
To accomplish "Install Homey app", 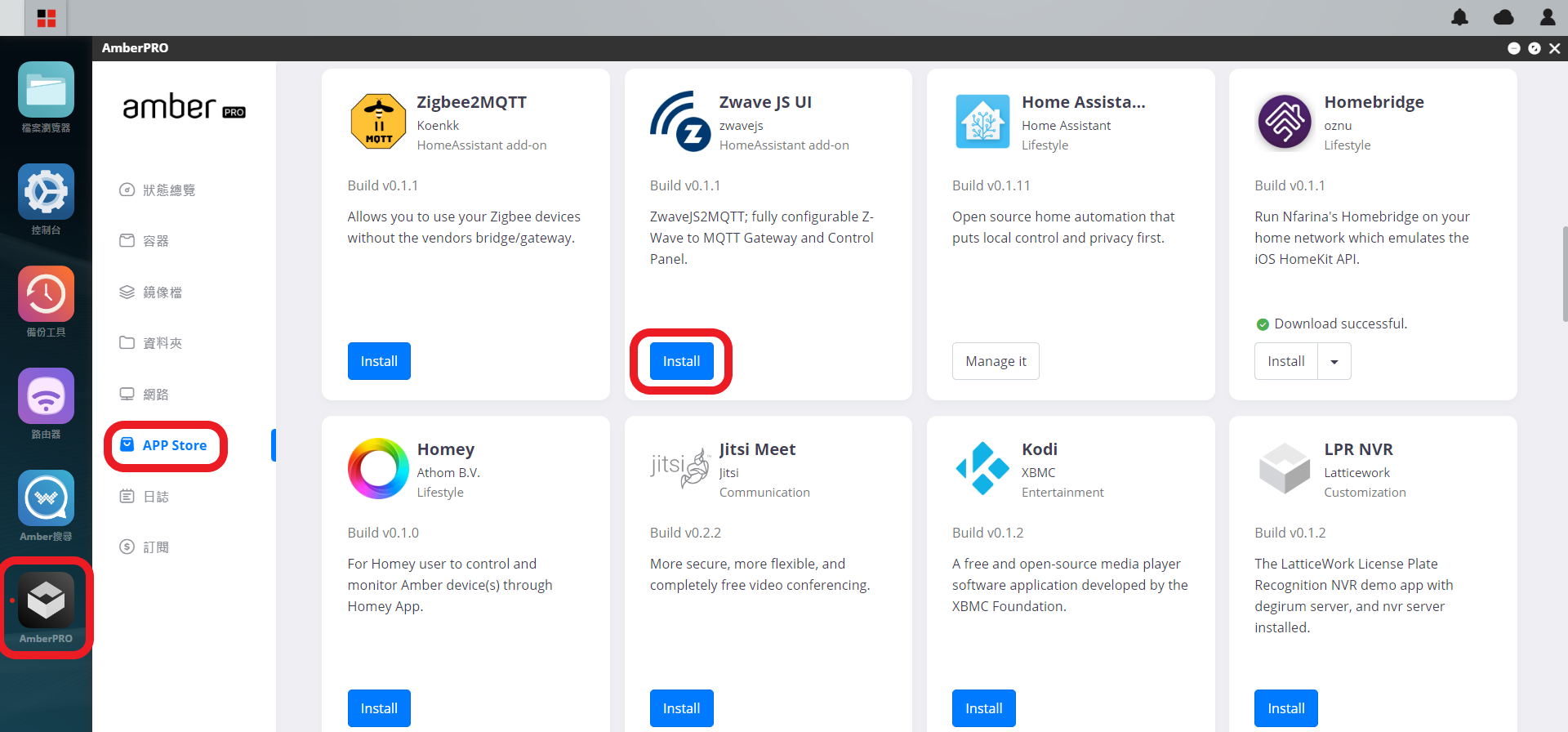I will click(379, 708).
